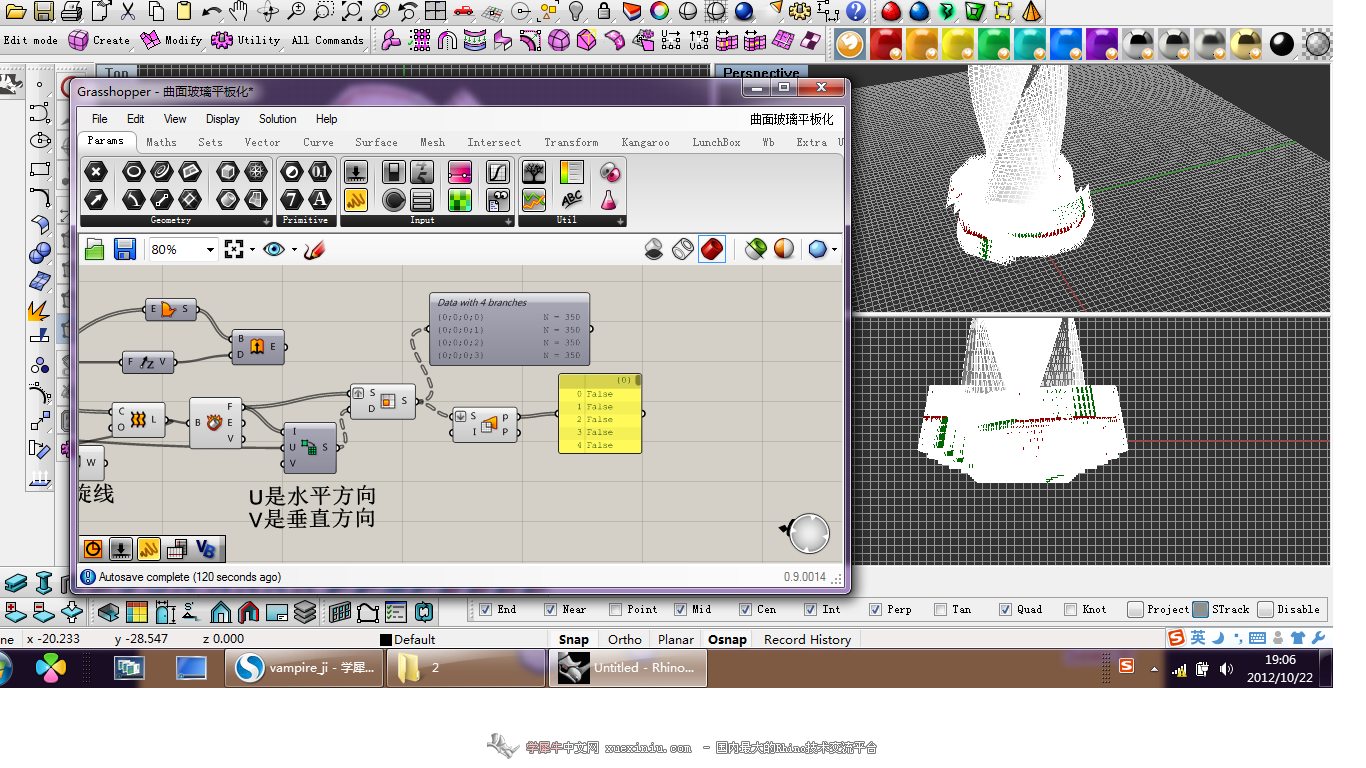Viewport: 1366px width, 768px height.
Task: Open the zoom extents dropdown arrow in Grasshopper
Action: [x=252, y=250]
